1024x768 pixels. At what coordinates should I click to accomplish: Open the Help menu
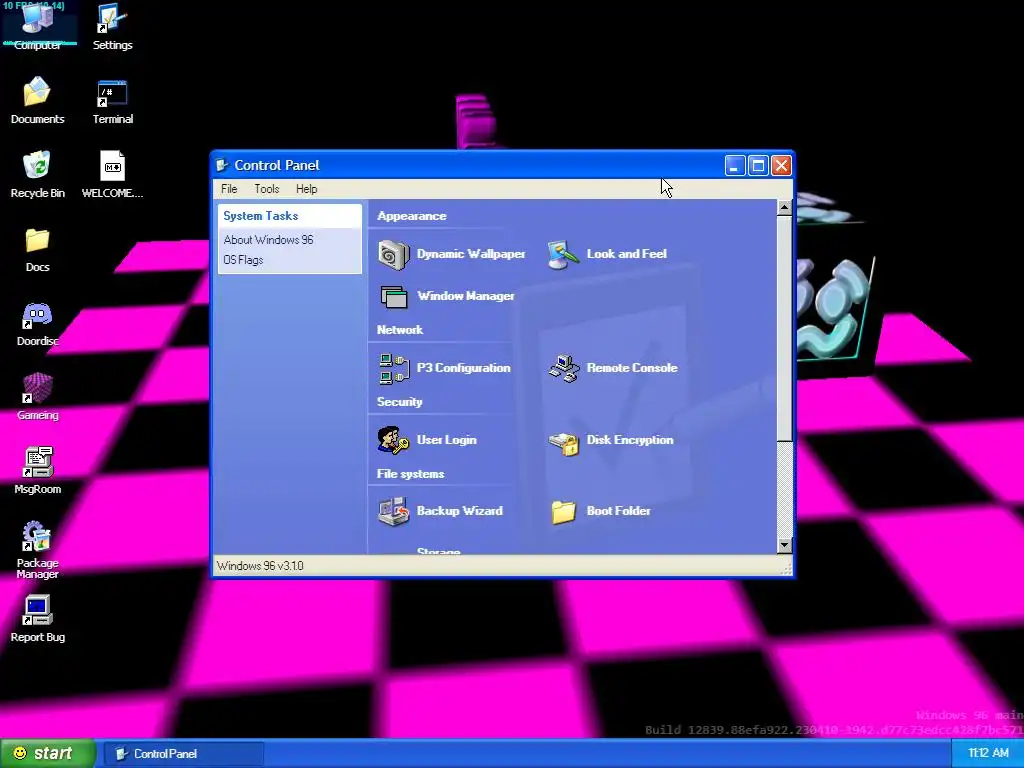(306, 189)
